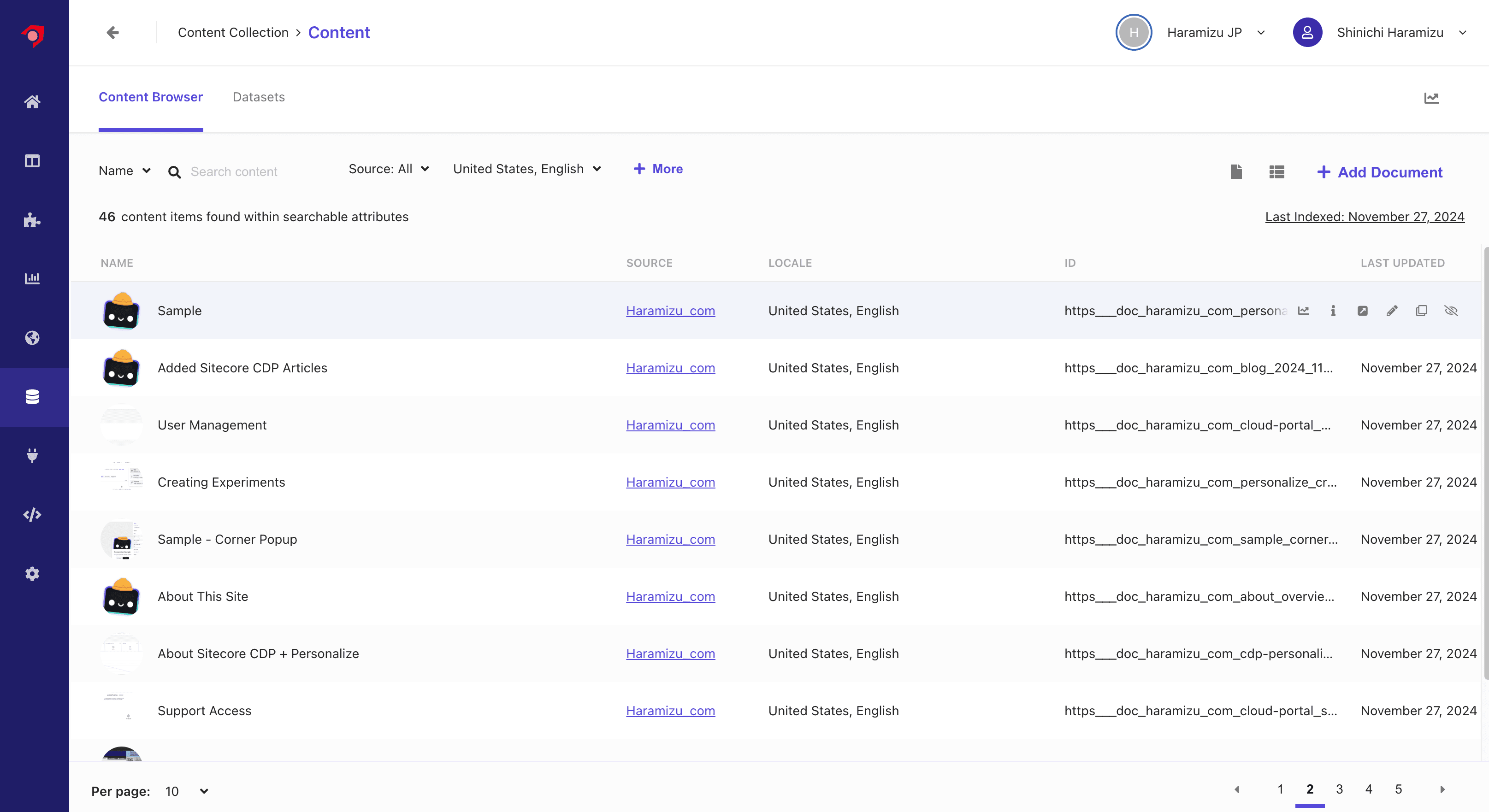The height and width of the screenshot is (812, 1489).
Task: Toggle hide visibility eye icon on Sample row
Action: coord(1451,311)
